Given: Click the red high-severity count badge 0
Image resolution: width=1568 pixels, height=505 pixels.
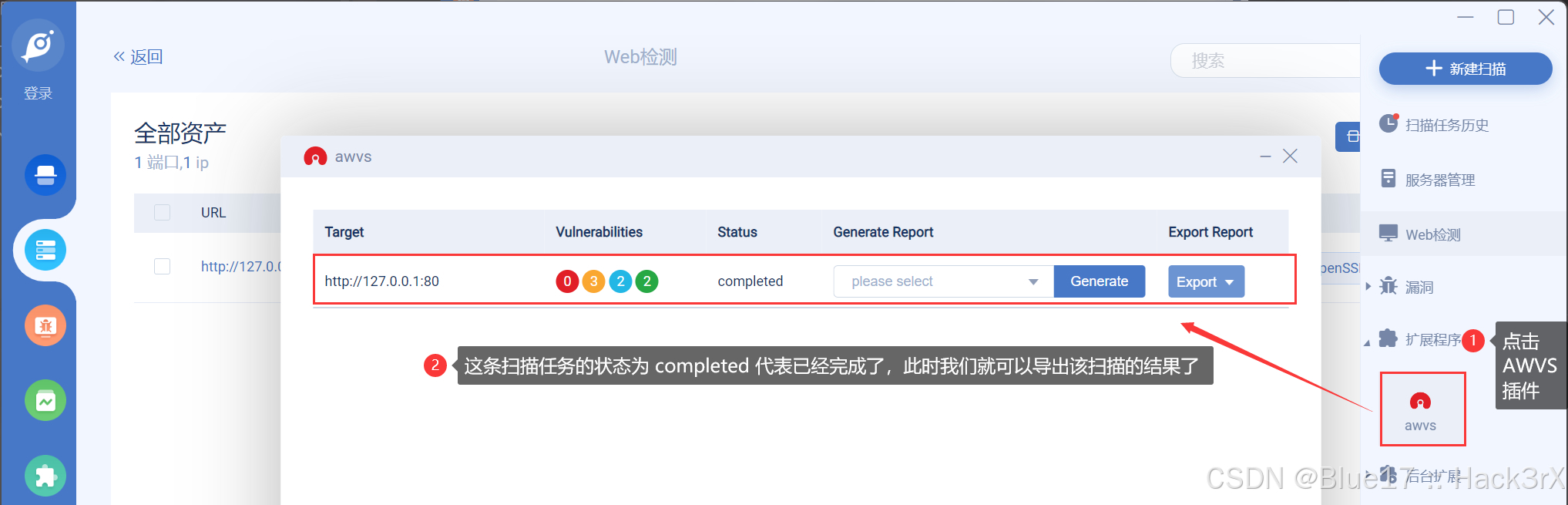Looking at the screenshot, I should pos(567,281).
